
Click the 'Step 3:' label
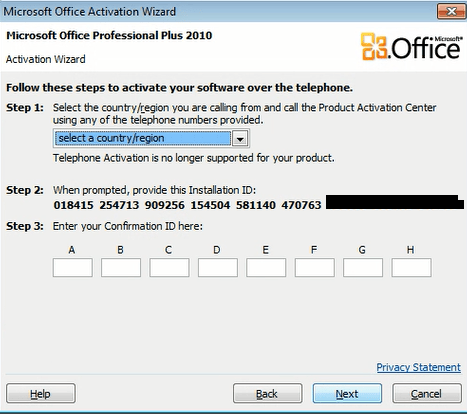[25, 226]
